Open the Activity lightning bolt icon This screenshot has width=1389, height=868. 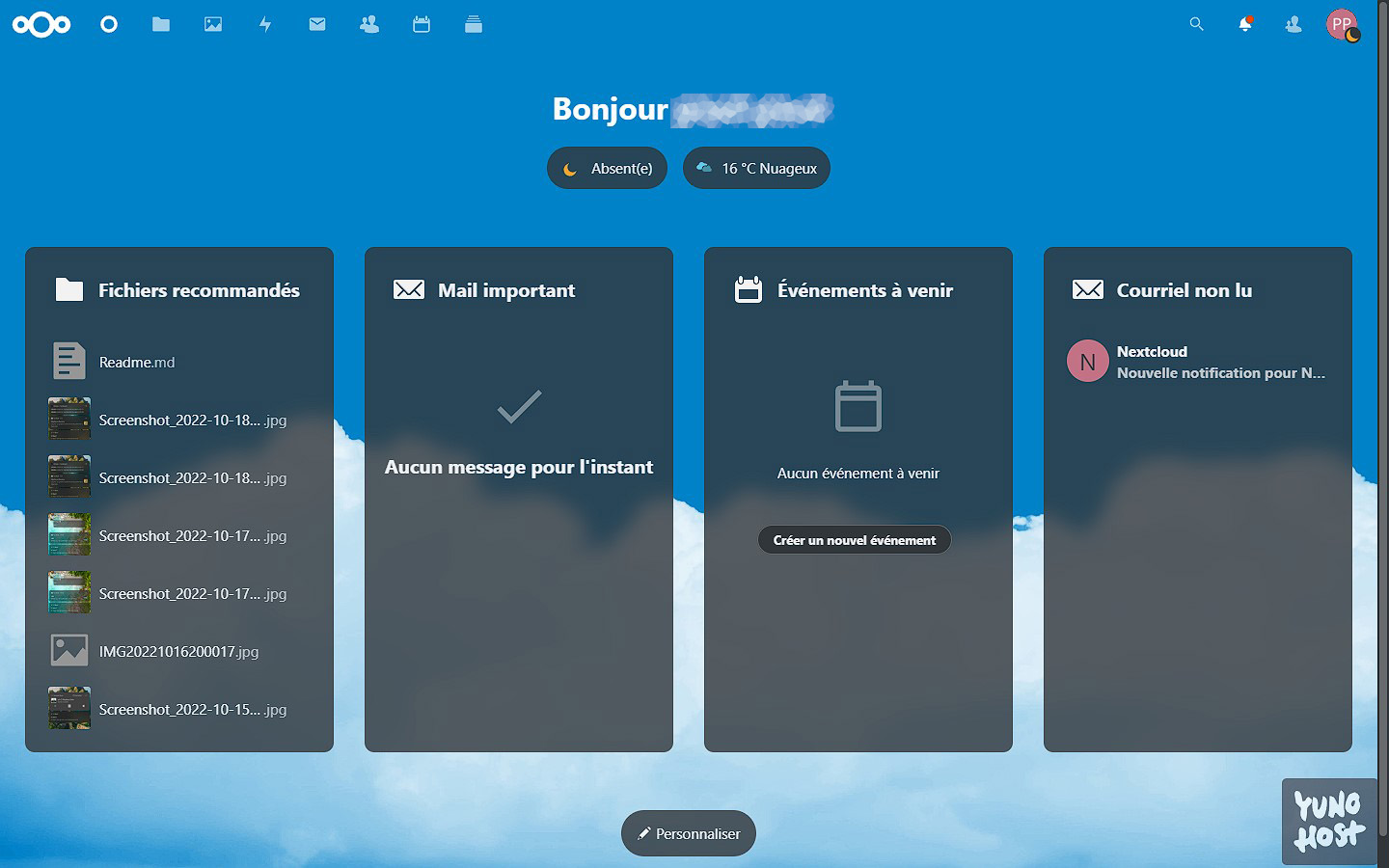point(265,24)
